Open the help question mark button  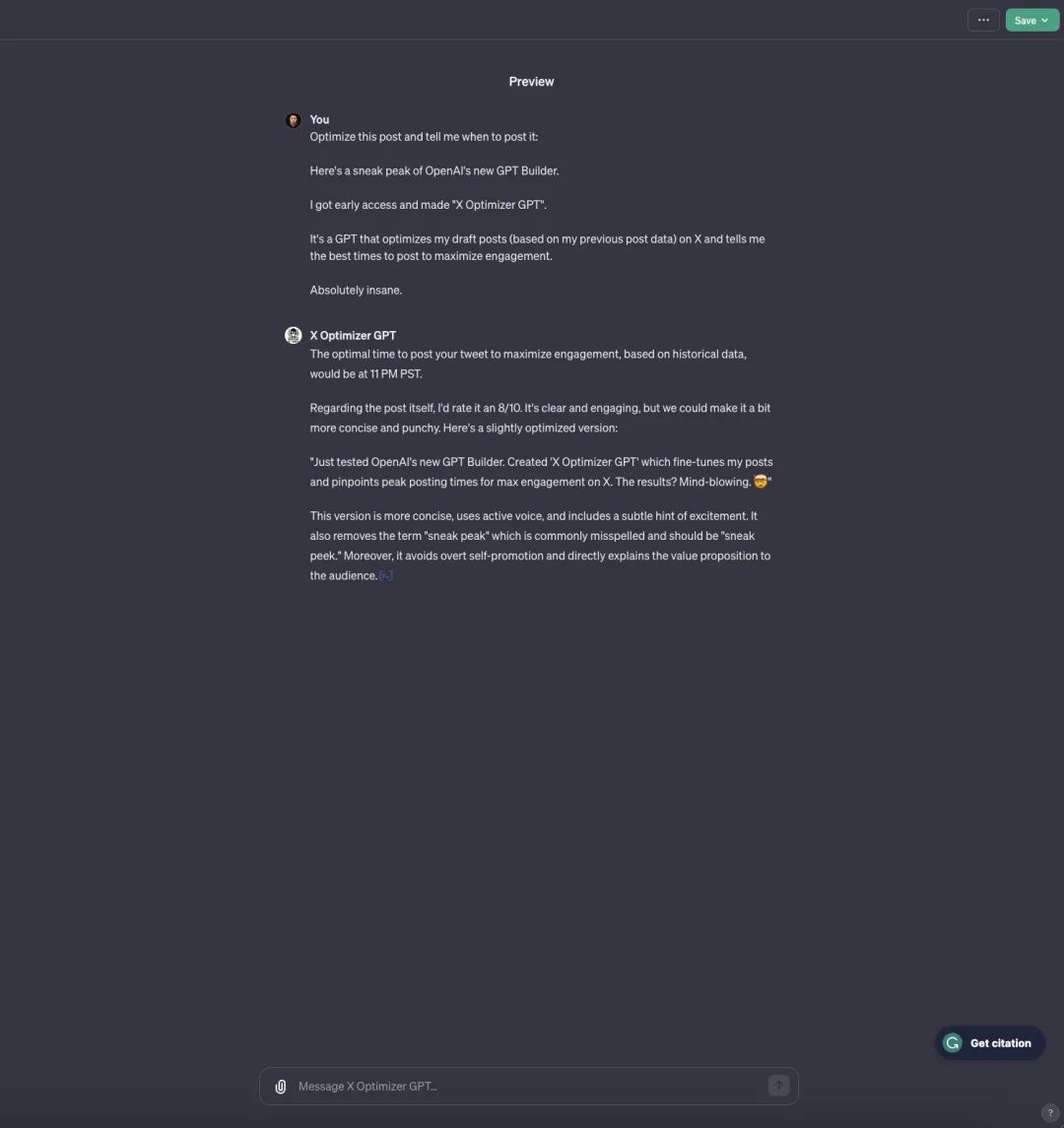click(x=1049, y=1113)
